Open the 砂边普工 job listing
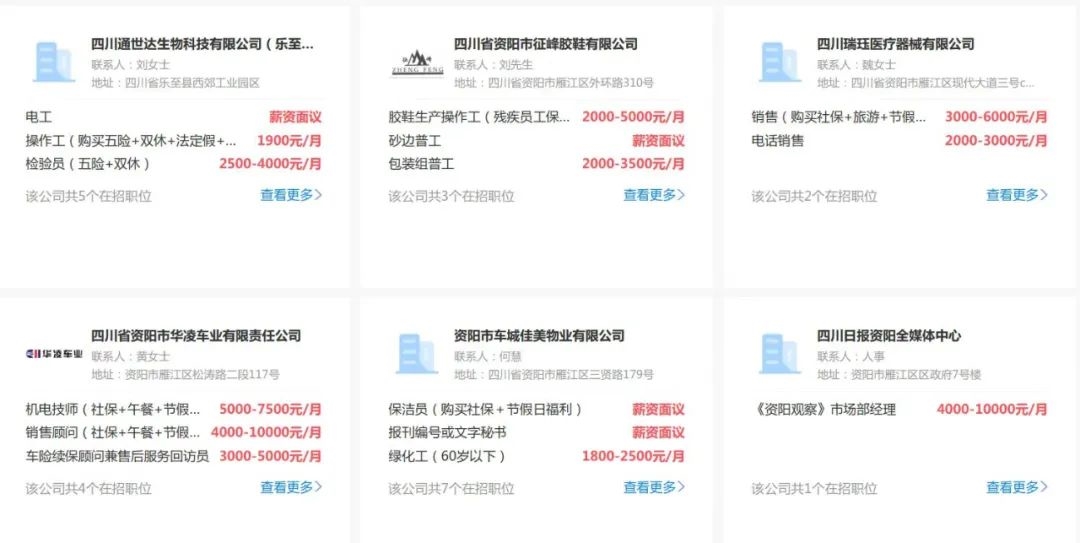The image size is (1080, 543). click(415, 141)
